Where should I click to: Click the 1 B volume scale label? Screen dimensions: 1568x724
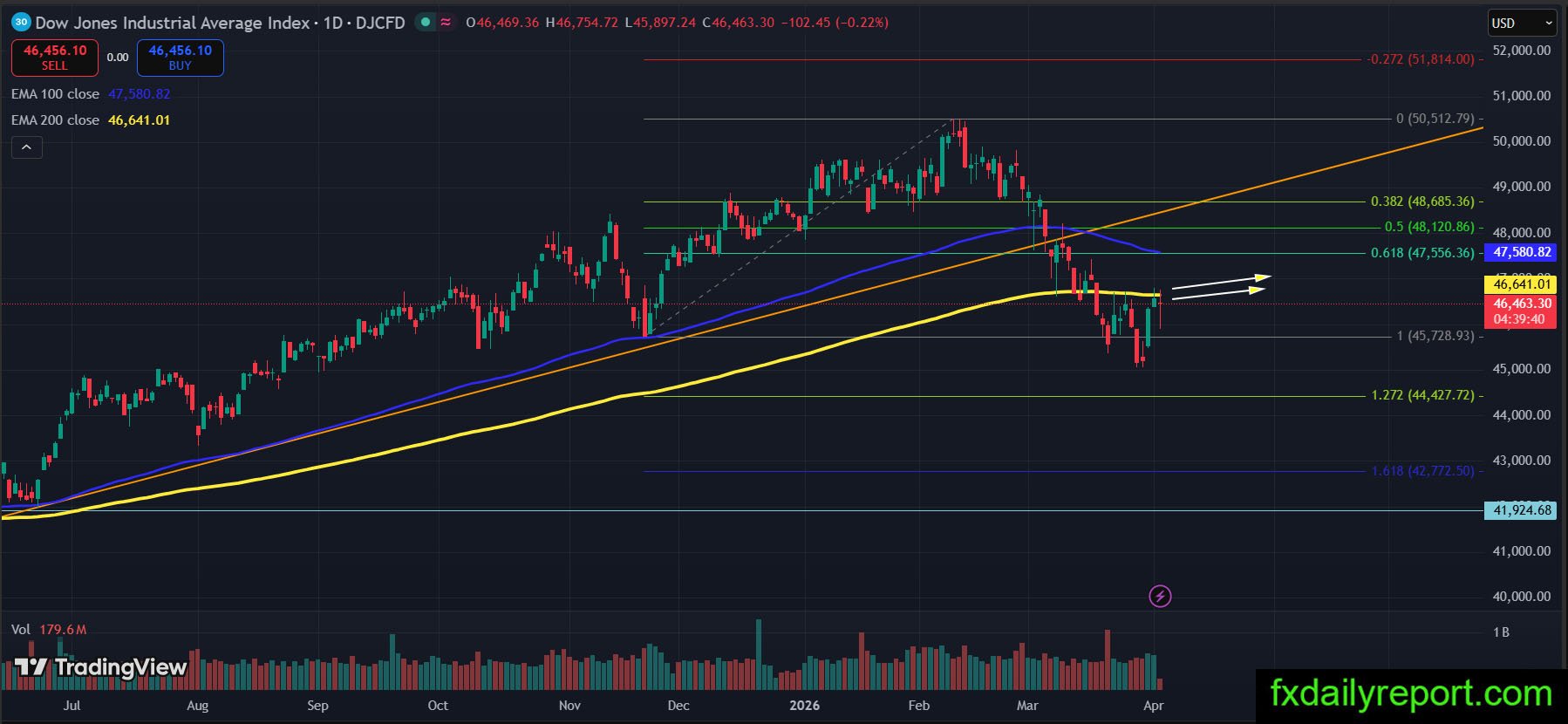pyautogui.click(x=1501, y=632)
